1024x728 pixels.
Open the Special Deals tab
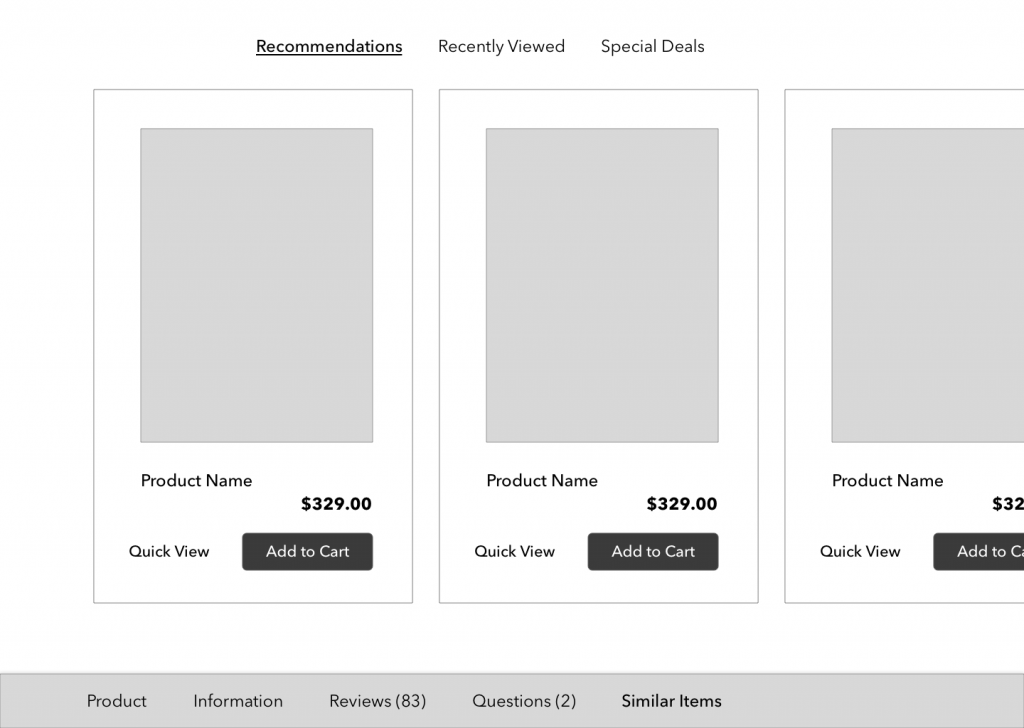point(652,47)
